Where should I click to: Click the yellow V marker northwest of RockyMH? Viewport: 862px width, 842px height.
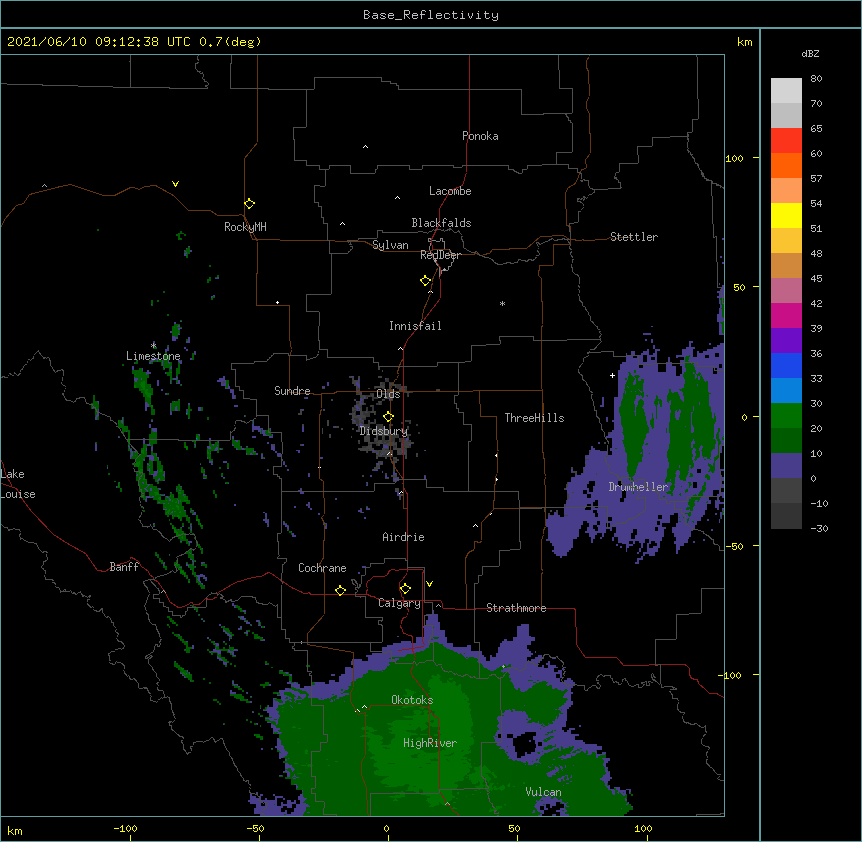175,184
